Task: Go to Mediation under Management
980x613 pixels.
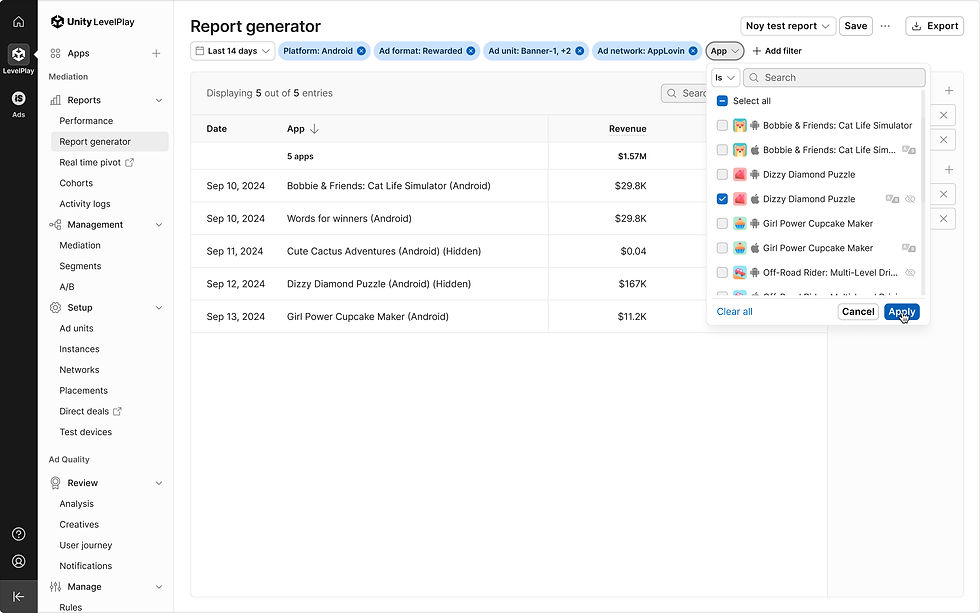Action: point(80,246)
